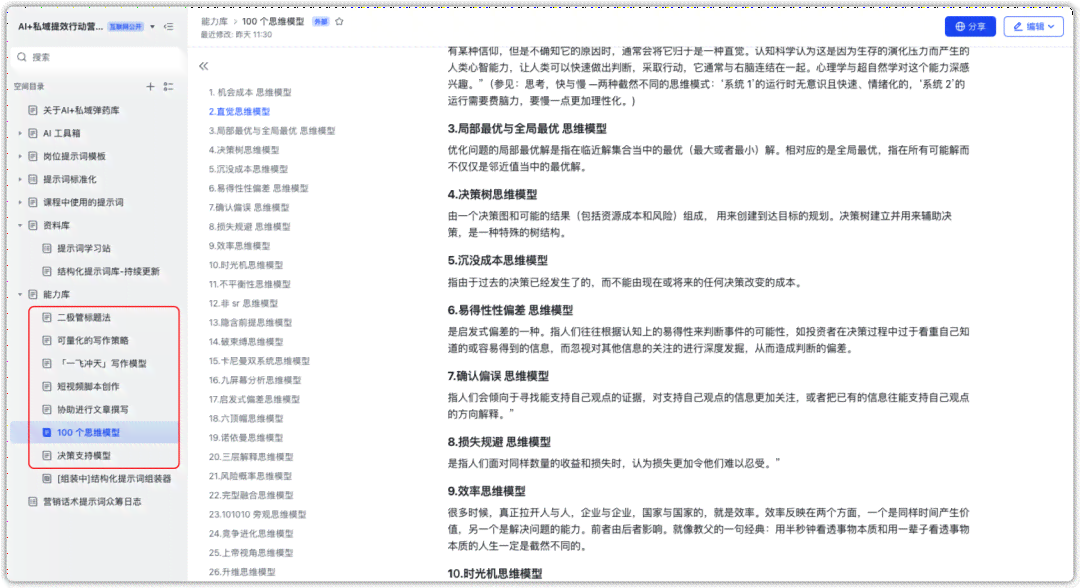
Task: Add a new page with plus icon
Action: point(150,86)
